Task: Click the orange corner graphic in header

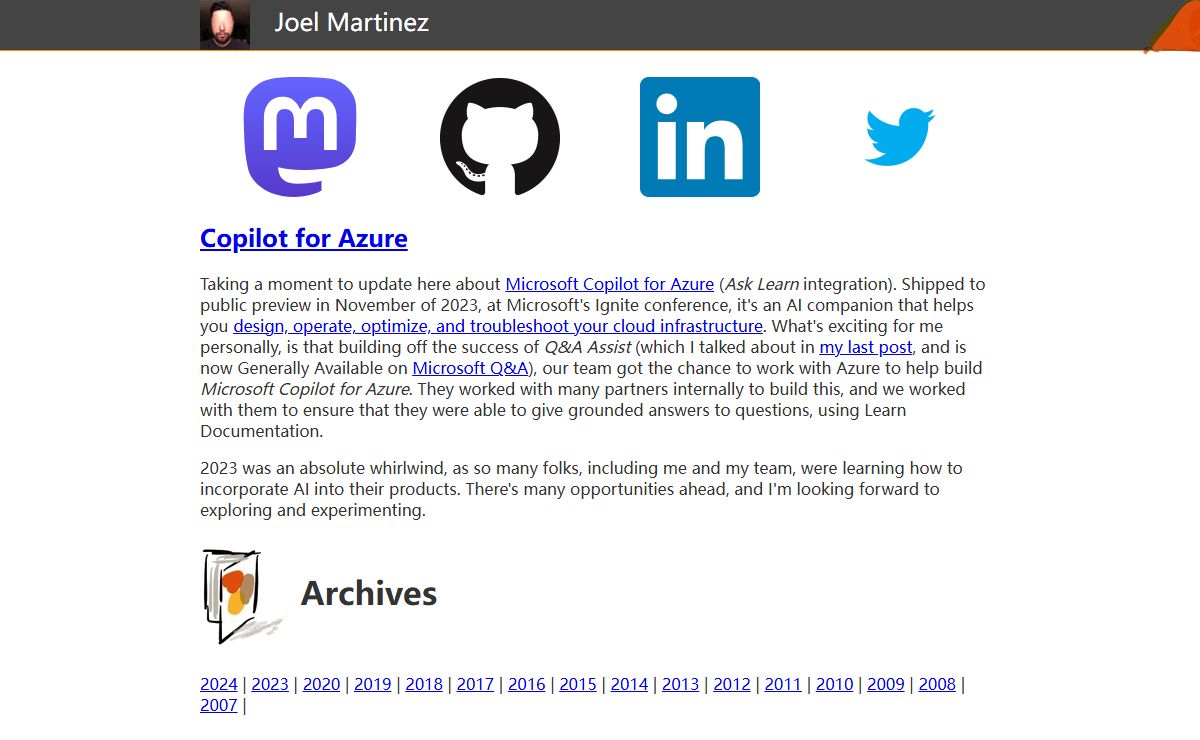Action: coord(1173,26)
